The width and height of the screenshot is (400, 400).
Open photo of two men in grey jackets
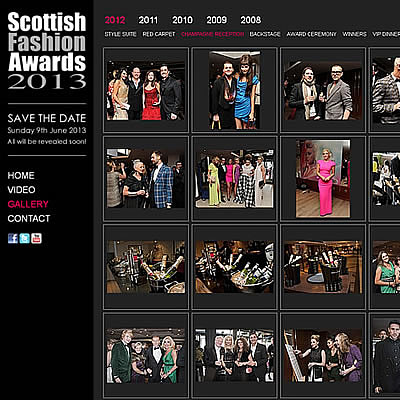pos(323,90)
